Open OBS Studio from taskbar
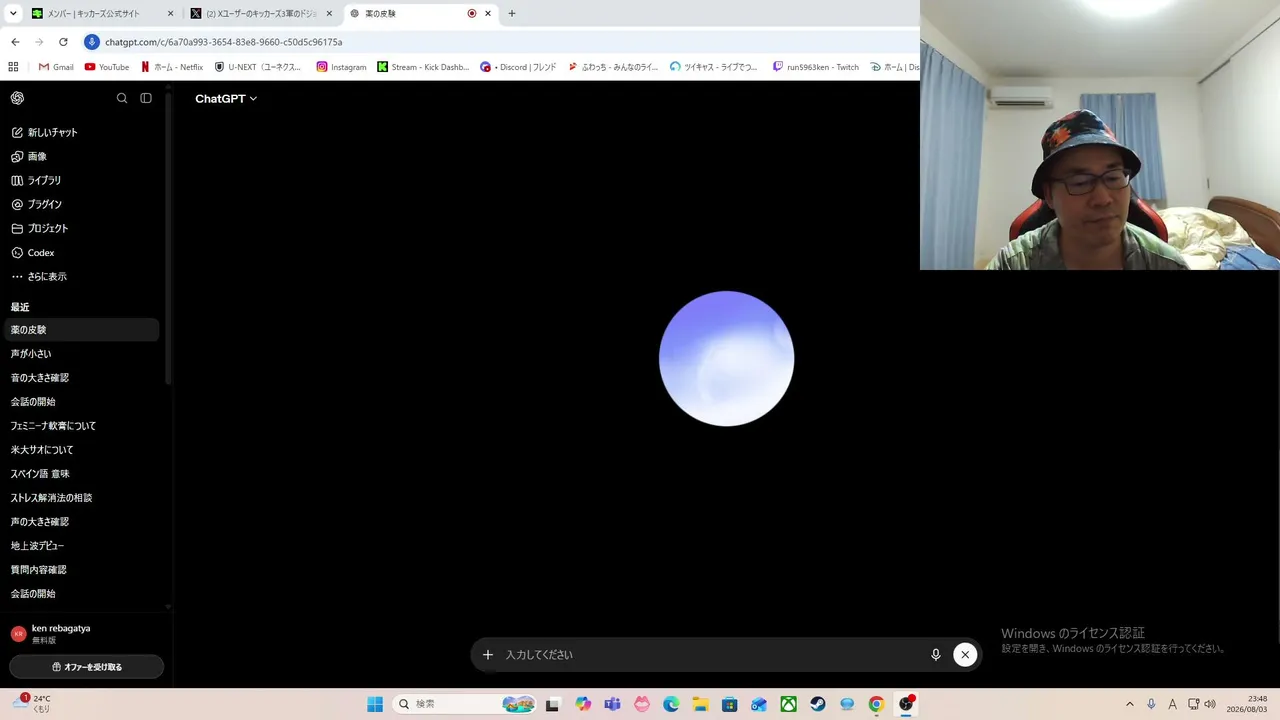 pos(906,704)
